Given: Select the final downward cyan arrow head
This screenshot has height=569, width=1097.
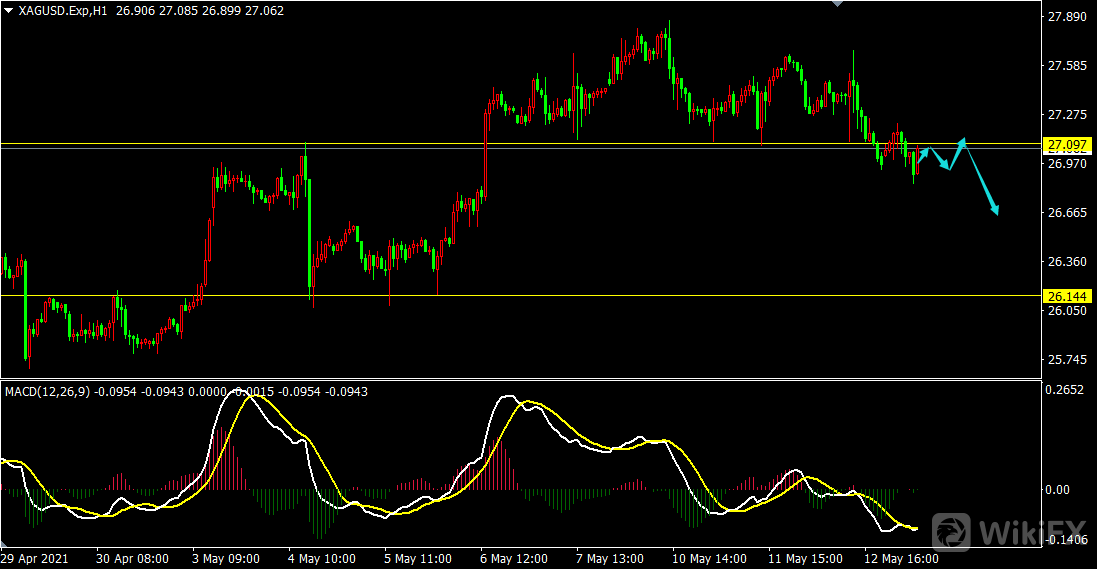Looking at the screenshot, I should 994,209.
